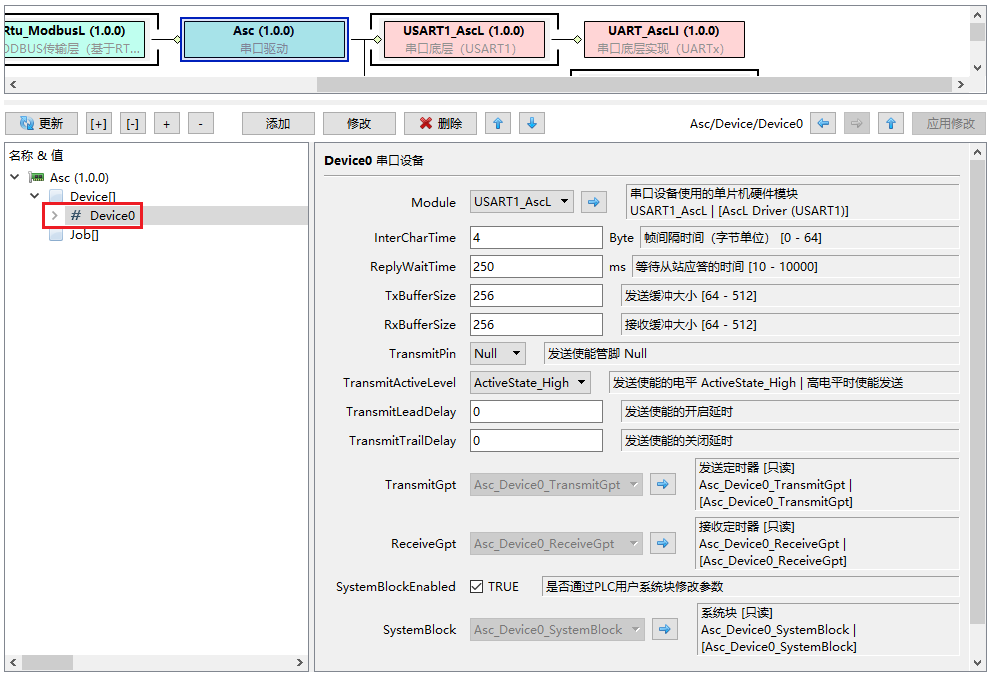Expand the Device0 tree node
991x677 pixels.
(55, 216)
